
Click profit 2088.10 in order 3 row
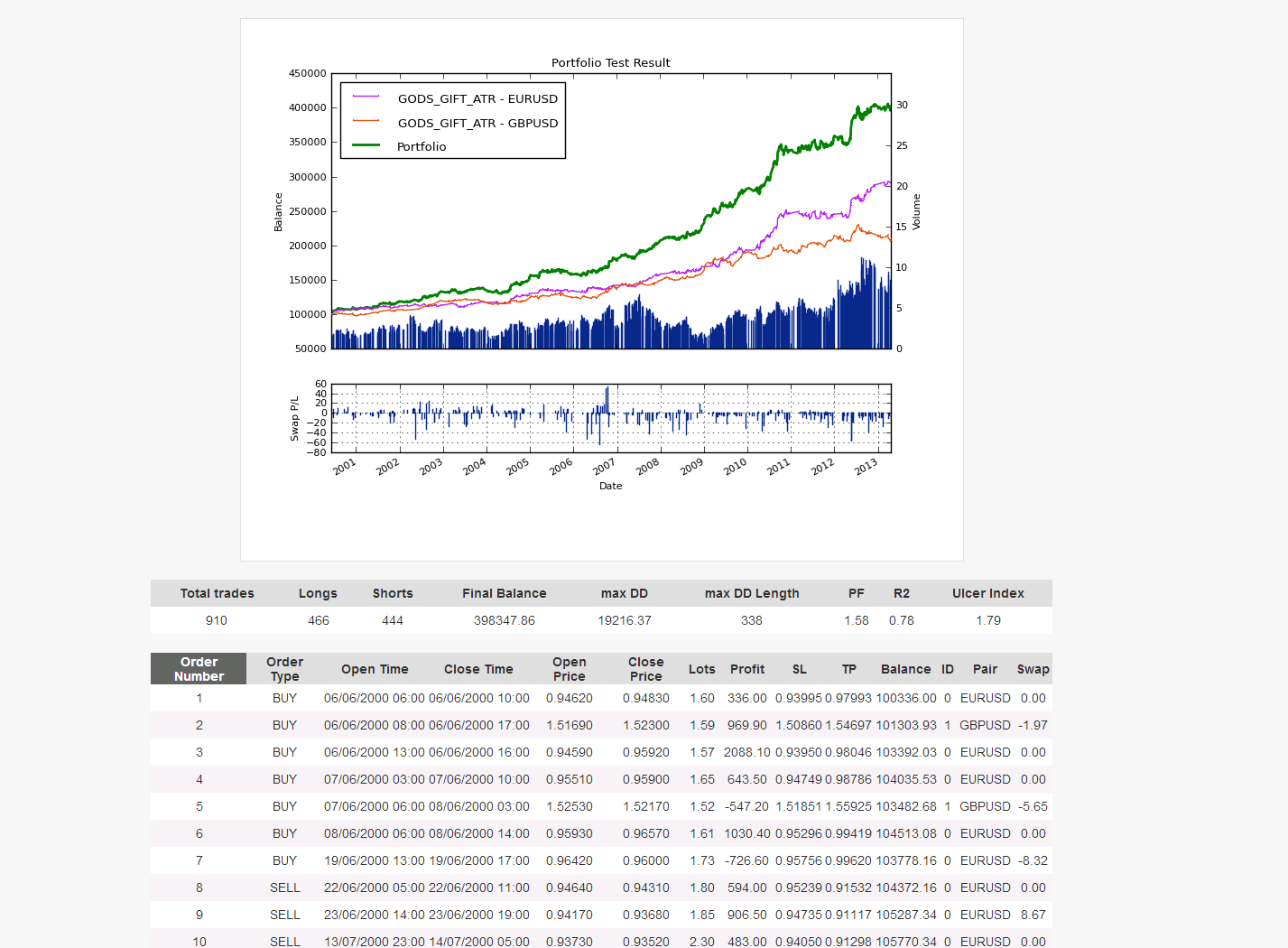(x=747, y=752)
